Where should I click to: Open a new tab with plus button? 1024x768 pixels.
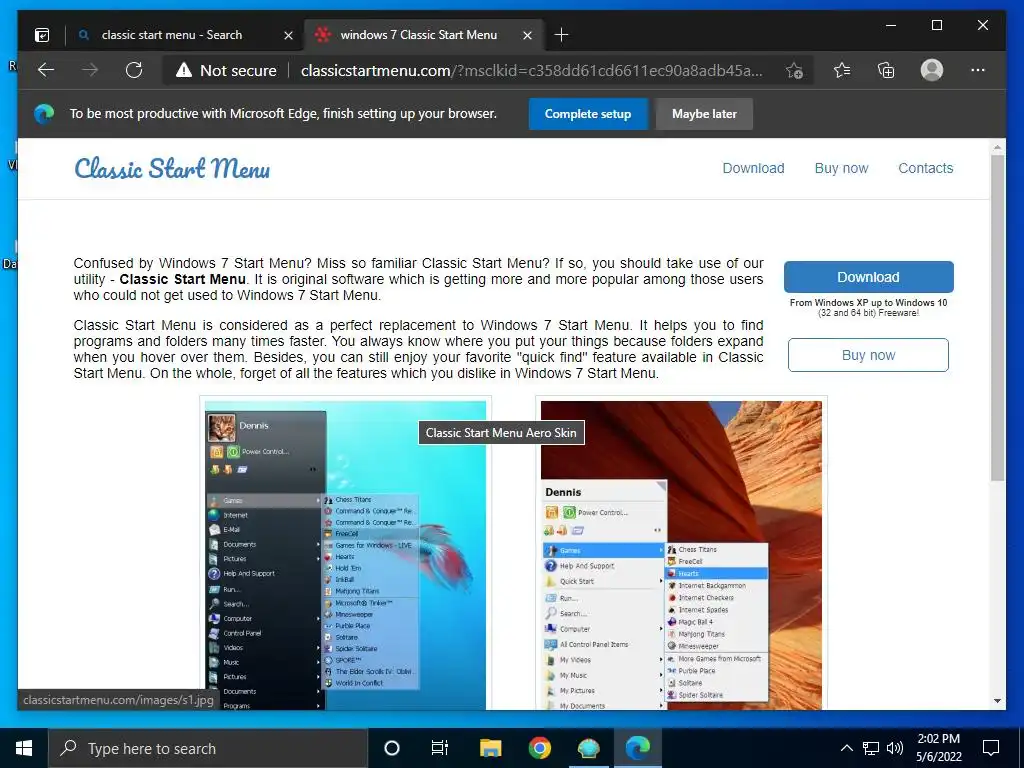tap(561, 35)
